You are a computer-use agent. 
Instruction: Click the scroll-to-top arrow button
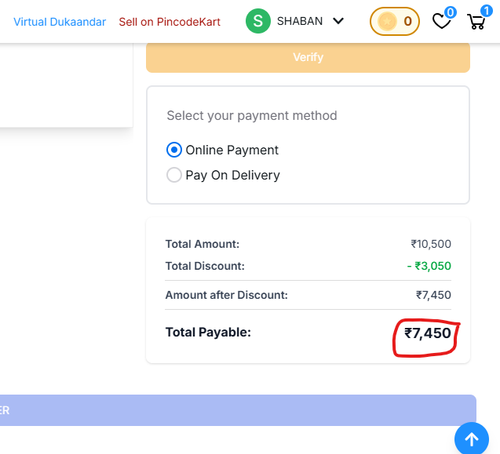472,438
